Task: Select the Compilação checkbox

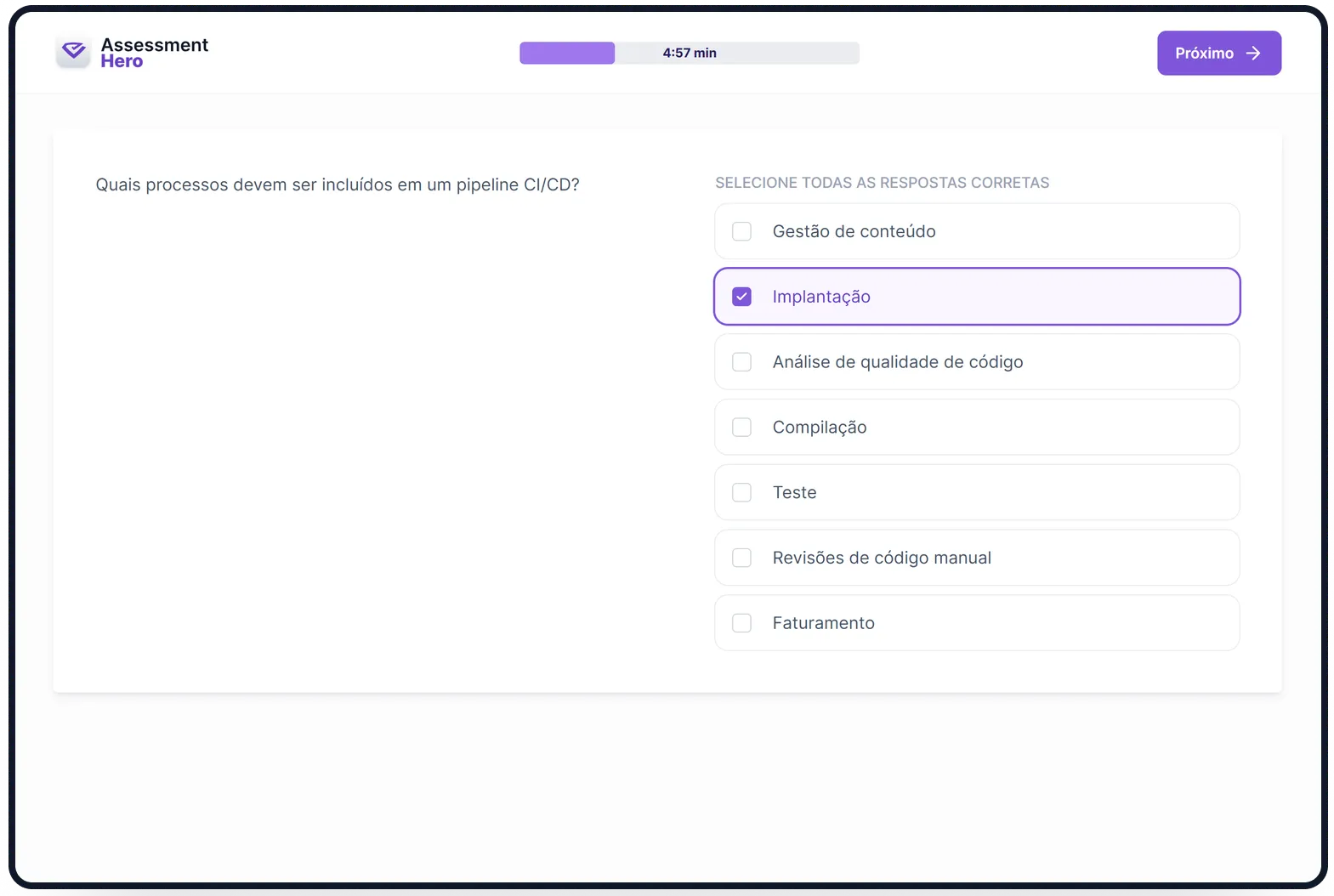Action: tap(741, 427)
